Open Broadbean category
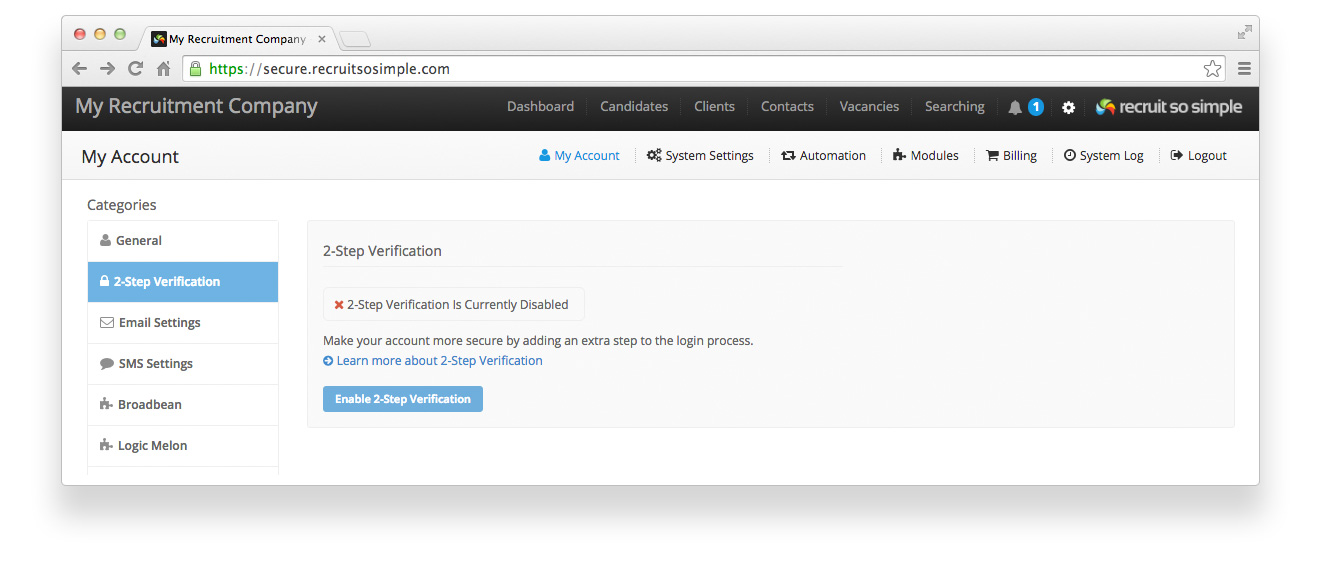This screenshot has width=1325, height=562. [183, 405]
